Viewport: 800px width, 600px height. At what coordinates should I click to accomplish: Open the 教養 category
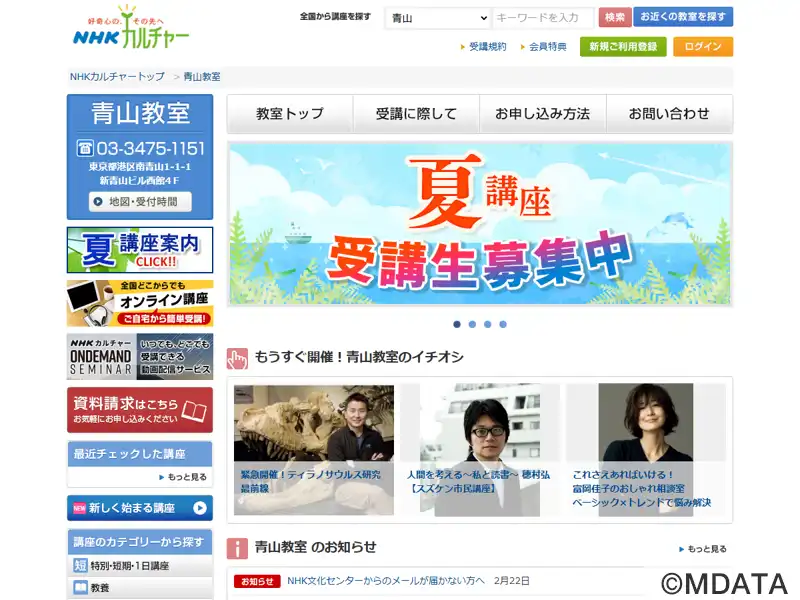click(x=140, y=588)
